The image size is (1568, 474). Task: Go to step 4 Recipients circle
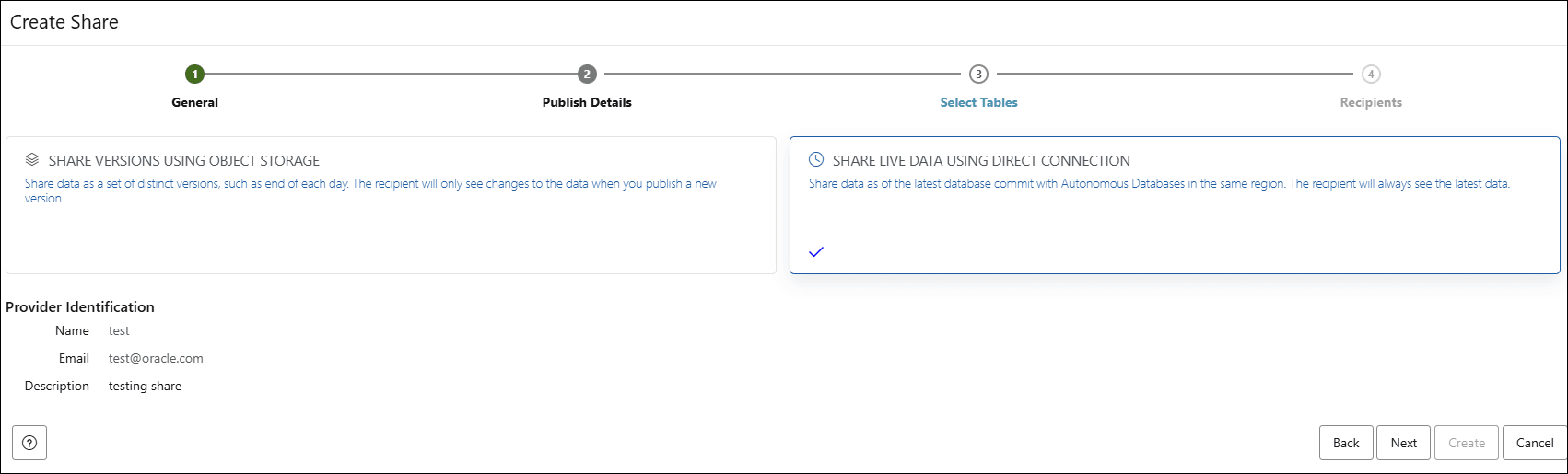[1371, 75]
